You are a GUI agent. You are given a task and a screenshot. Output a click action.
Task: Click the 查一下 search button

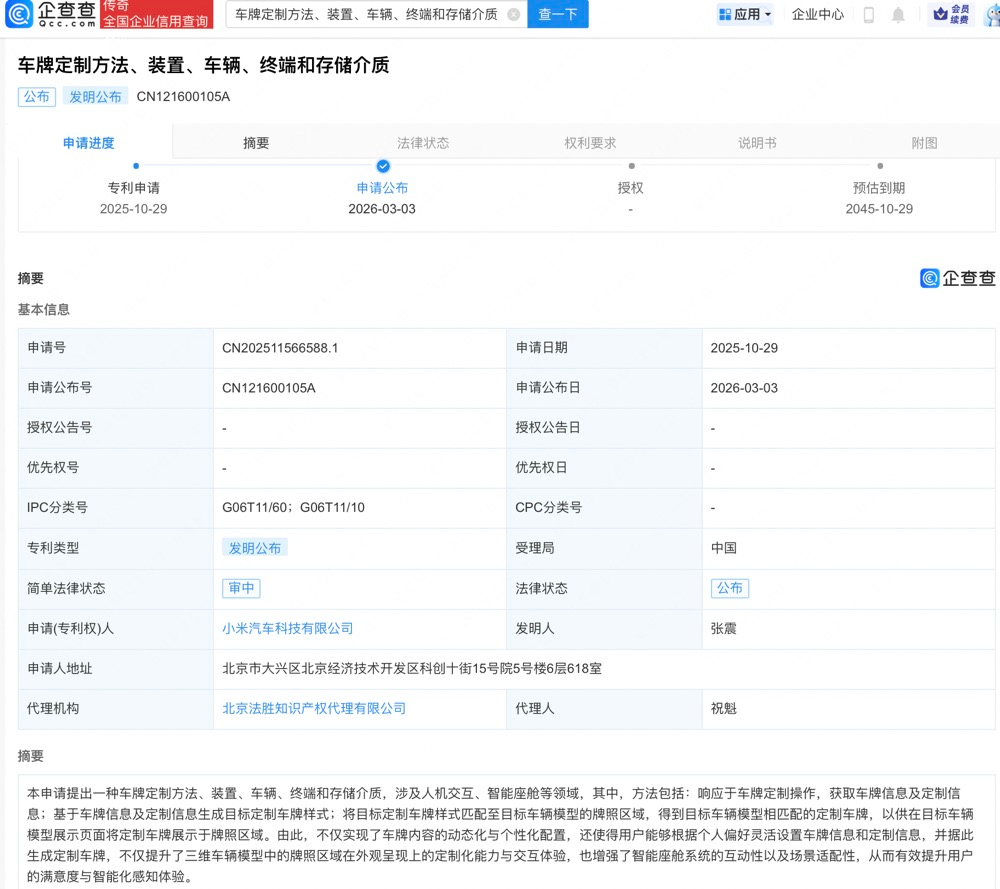pyautogui.click(x=557, y=15)
